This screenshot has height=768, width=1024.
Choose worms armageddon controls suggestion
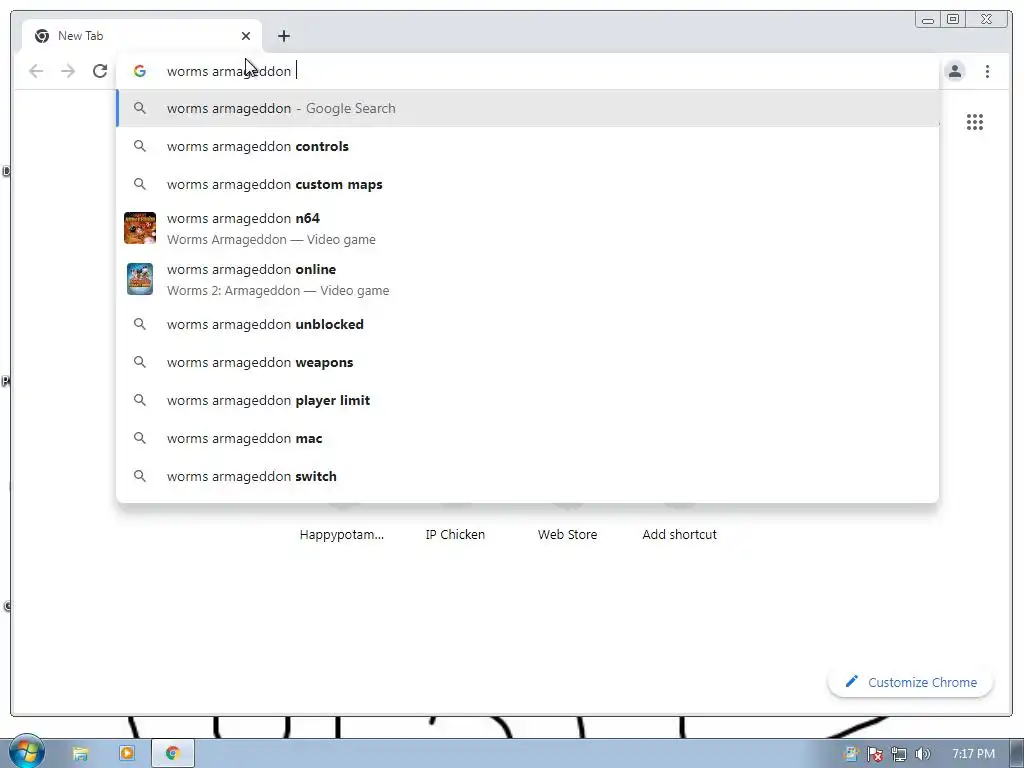point(528,146)
